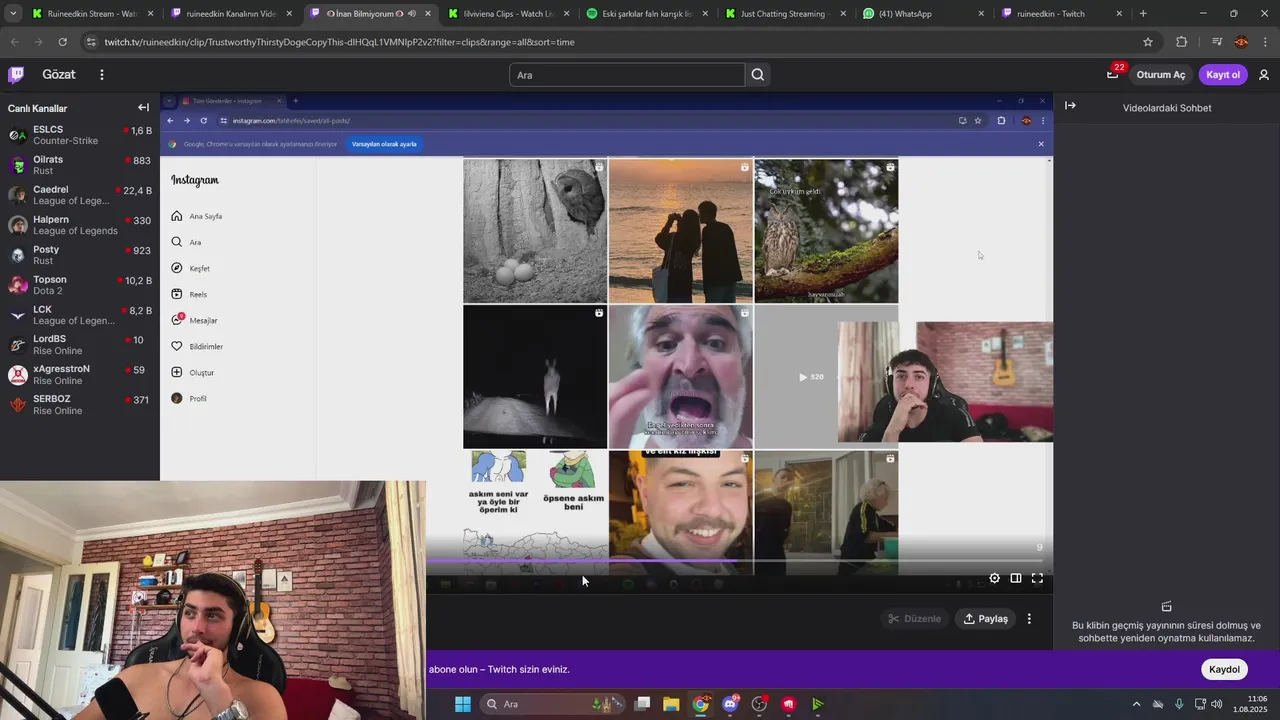Close the İnan Bilmiyorum tab
The image size is (1280, 720).
tap(428, 14)
